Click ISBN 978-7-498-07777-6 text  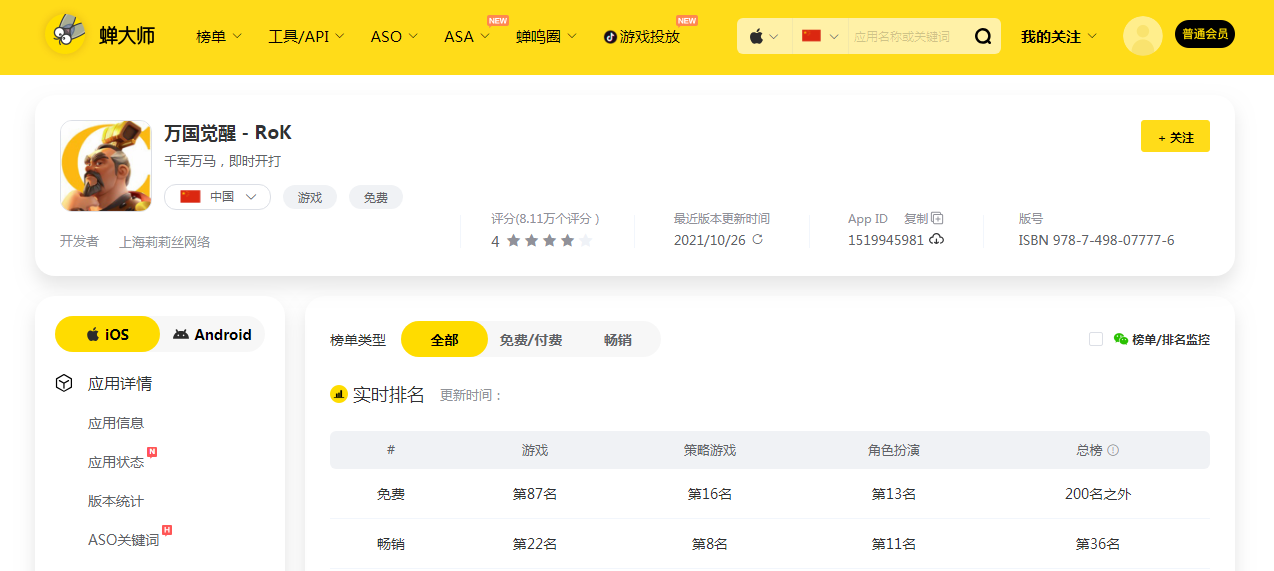(1096, 240)
